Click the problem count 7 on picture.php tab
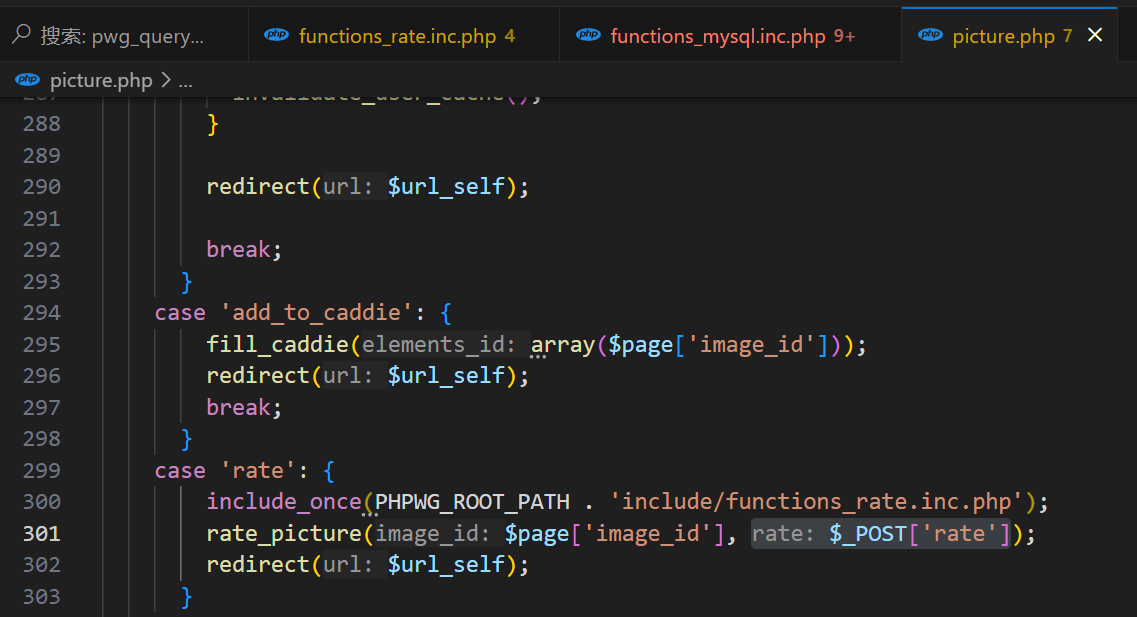 pos(1067,36)
